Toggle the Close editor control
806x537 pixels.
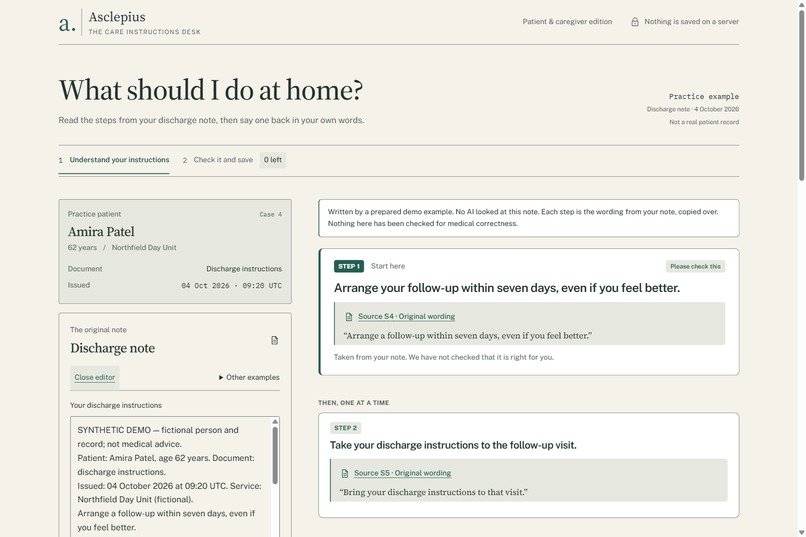(x=95, y=377)
